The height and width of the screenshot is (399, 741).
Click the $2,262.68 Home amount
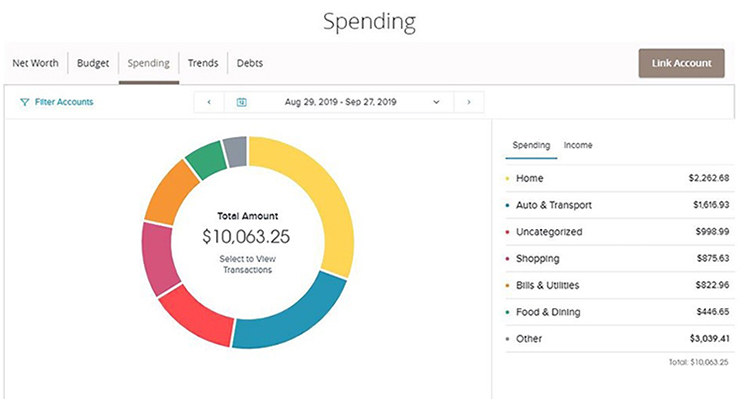click(709, 178)
